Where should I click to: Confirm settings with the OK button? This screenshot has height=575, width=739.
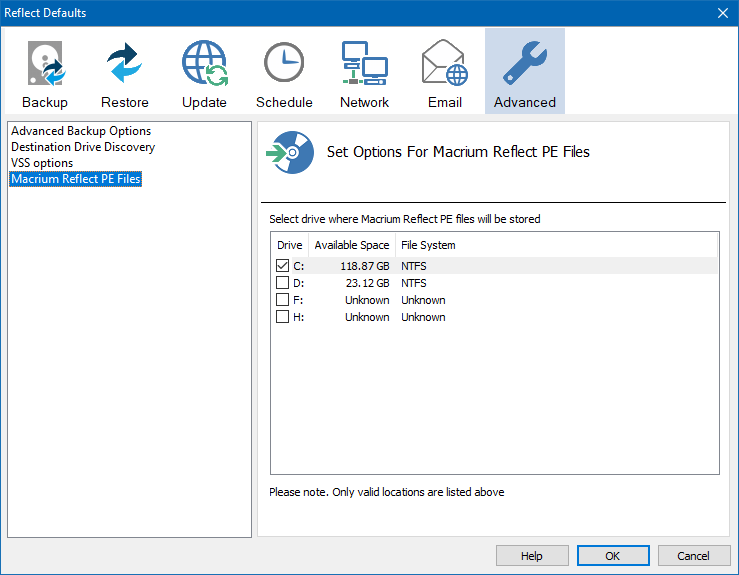(613, 556)
